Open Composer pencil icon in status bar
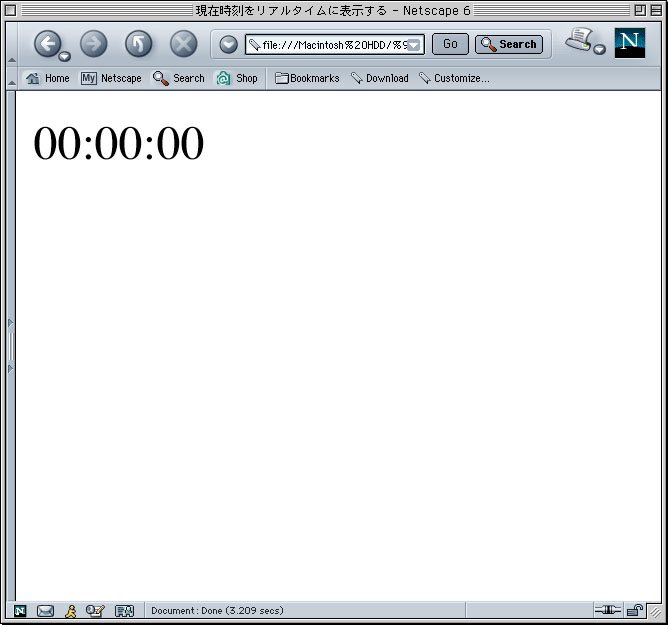This screenshot has height=625, width=668. (x=95, y=611)
